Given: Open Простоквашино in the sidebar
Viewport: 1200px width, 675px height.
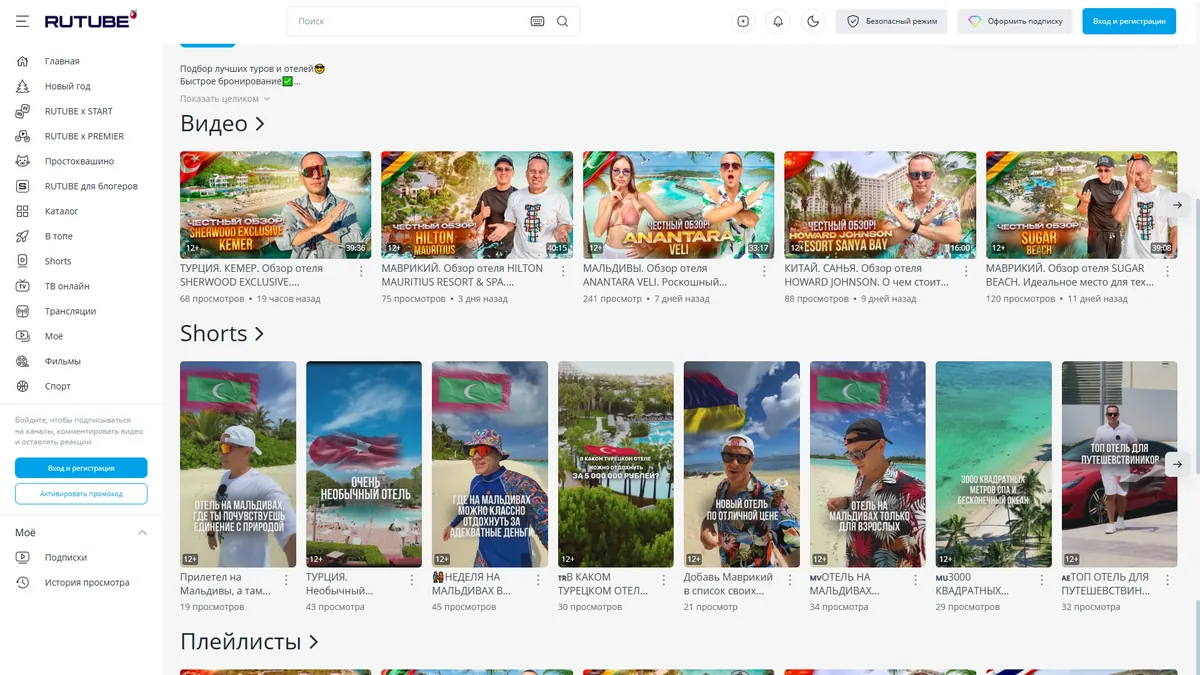Looking at the screenshot, I should coord(81,161).
